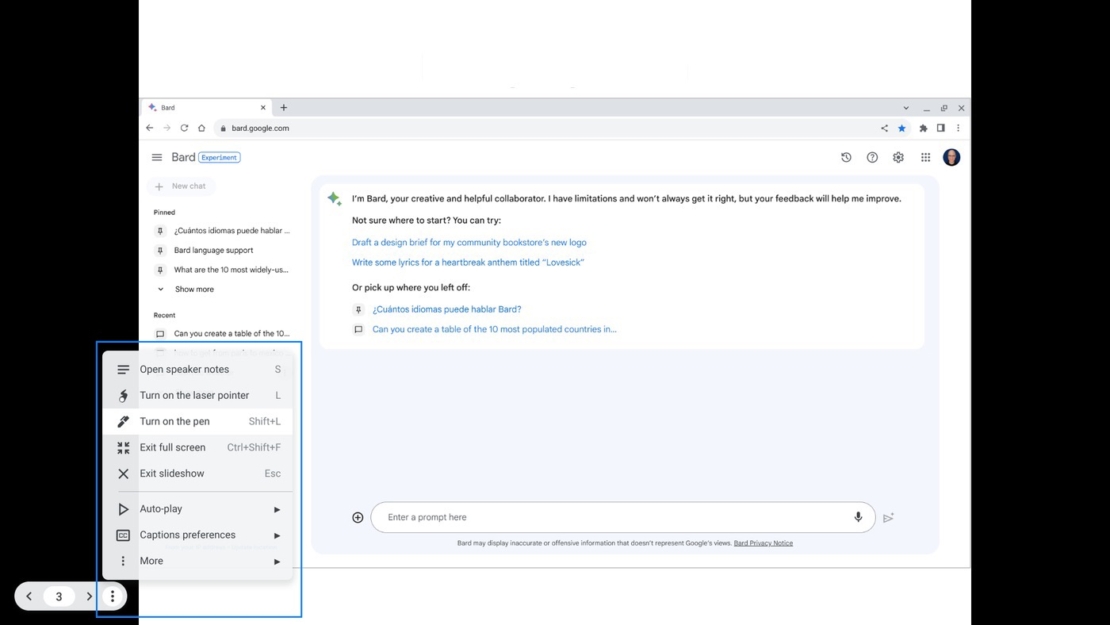
Task: Open the Google apps grid icon
Action: click(x=925, y=157)
